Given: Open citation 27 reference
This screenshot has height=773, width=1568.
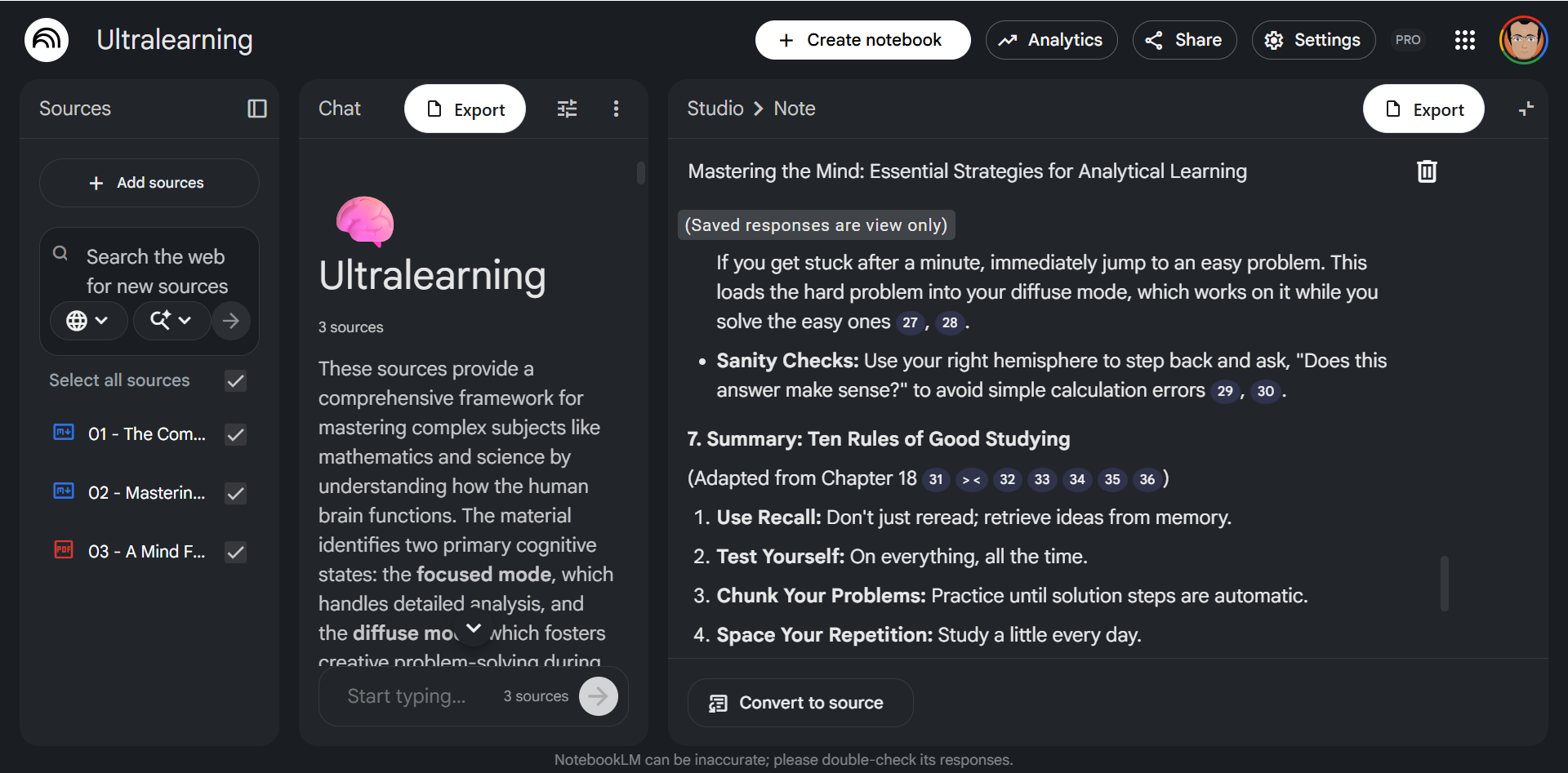Looking at the screenshot, I should [910, 323].
